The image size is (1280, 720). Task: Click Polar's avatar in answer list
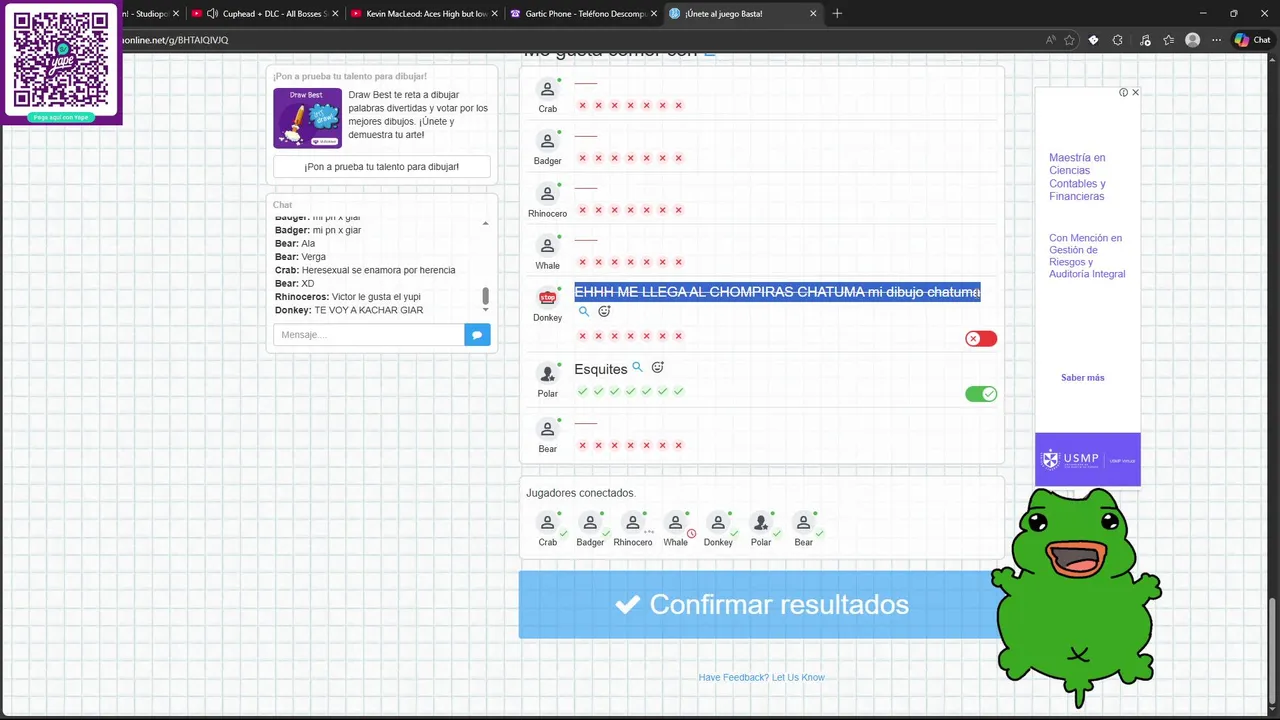[x=547, y=374]
